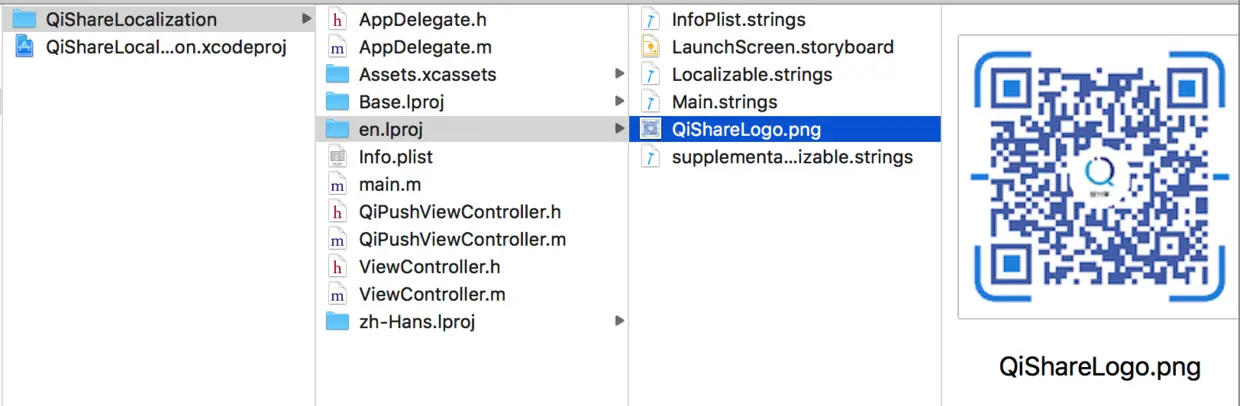Image resolution: width=1240 pixels, height=406 pixels.
Task: Click the Assets.xcassets folder icon
Action: 337,75
